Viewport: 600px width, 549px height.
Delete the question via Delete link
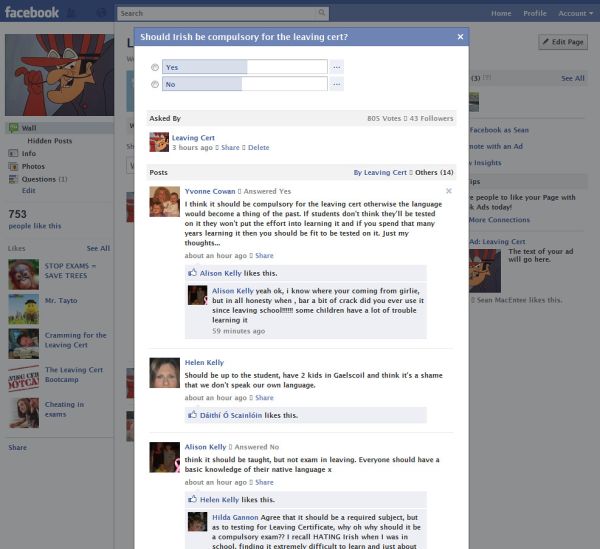(x=258, y=147)
